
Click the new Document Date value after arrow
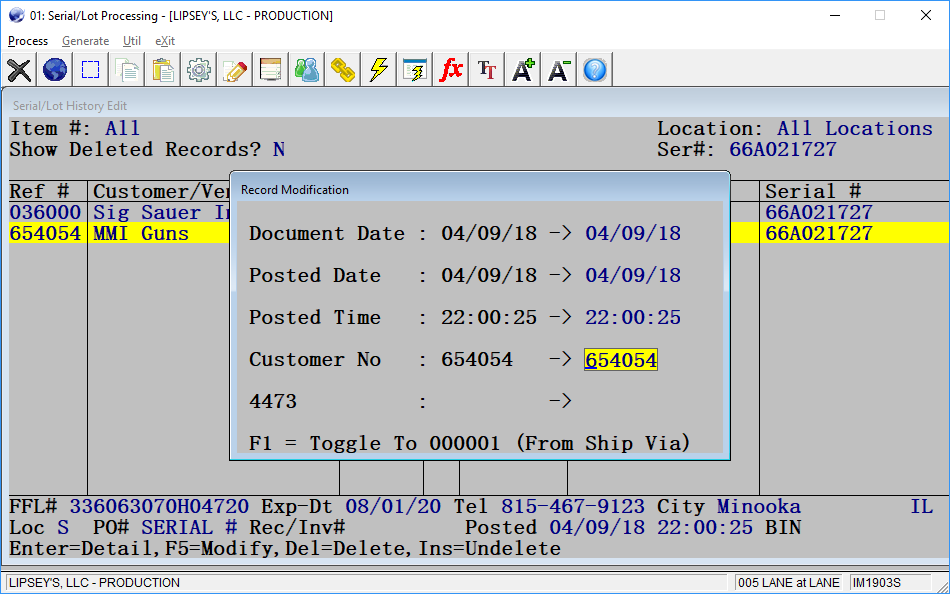pos(633,233)
